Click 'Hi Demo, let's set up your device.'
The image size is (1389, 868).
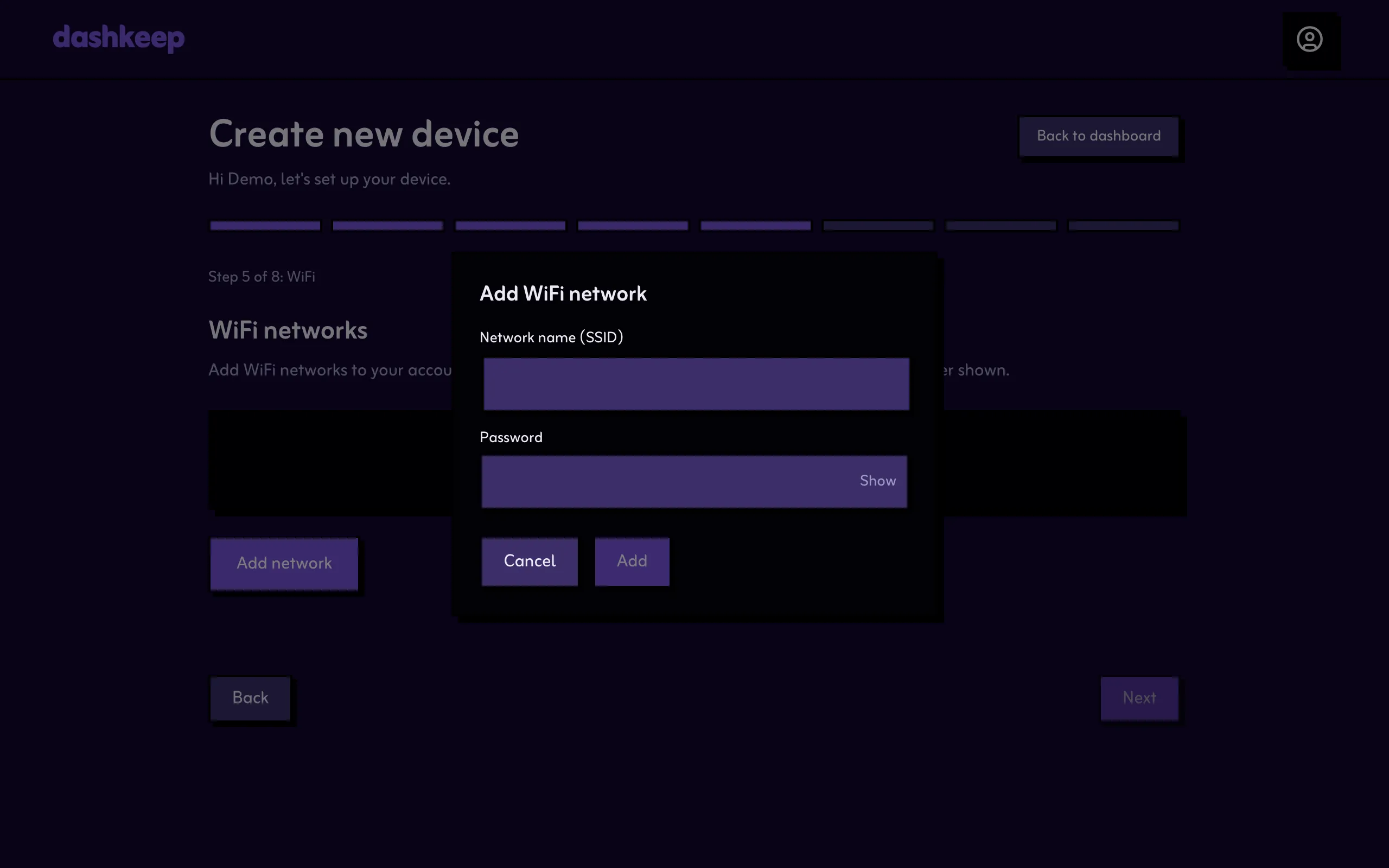[329, 179]
